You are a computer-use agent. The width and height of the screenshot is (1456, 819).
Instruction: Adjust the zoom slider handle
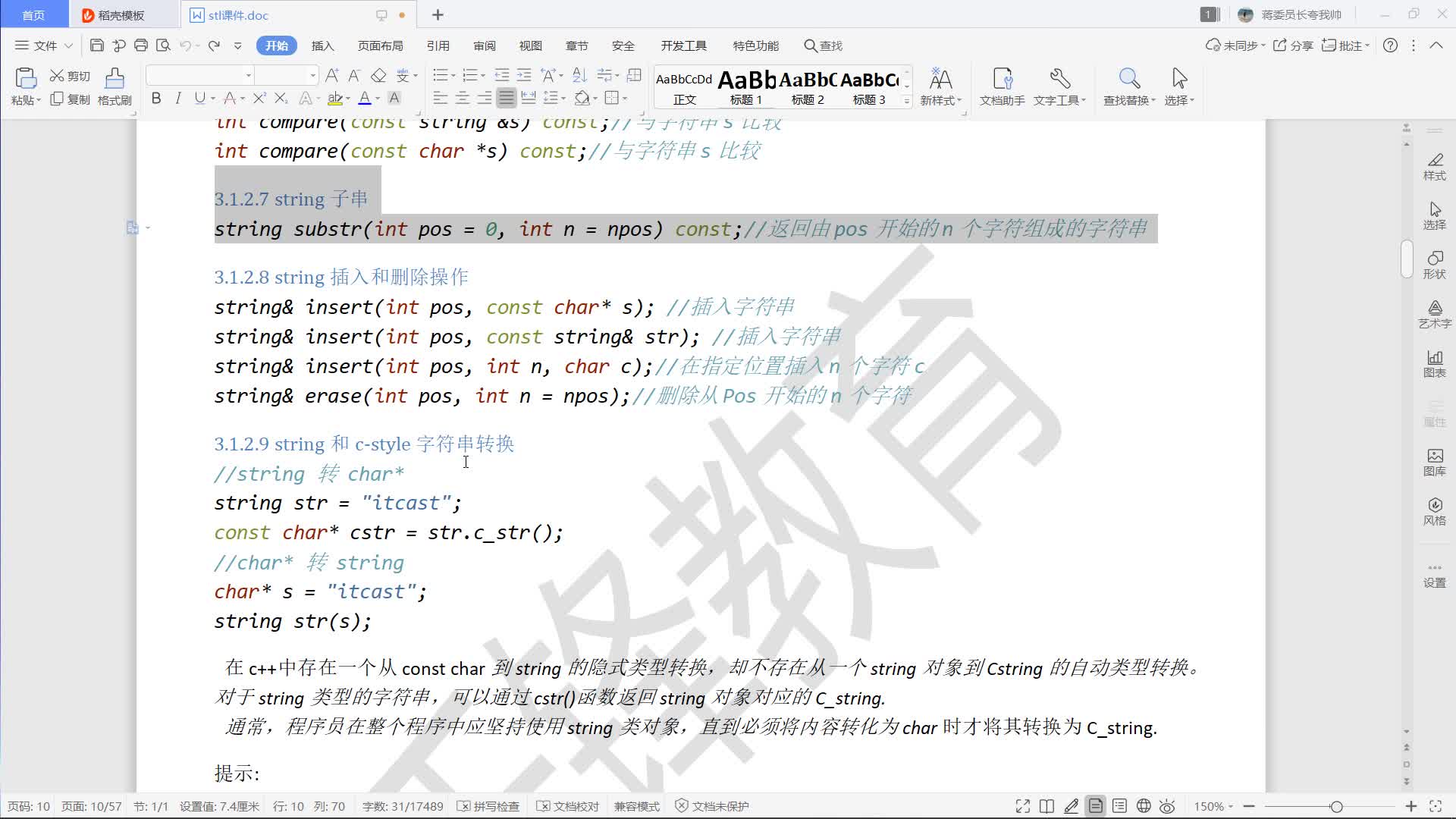(1336, 806)
